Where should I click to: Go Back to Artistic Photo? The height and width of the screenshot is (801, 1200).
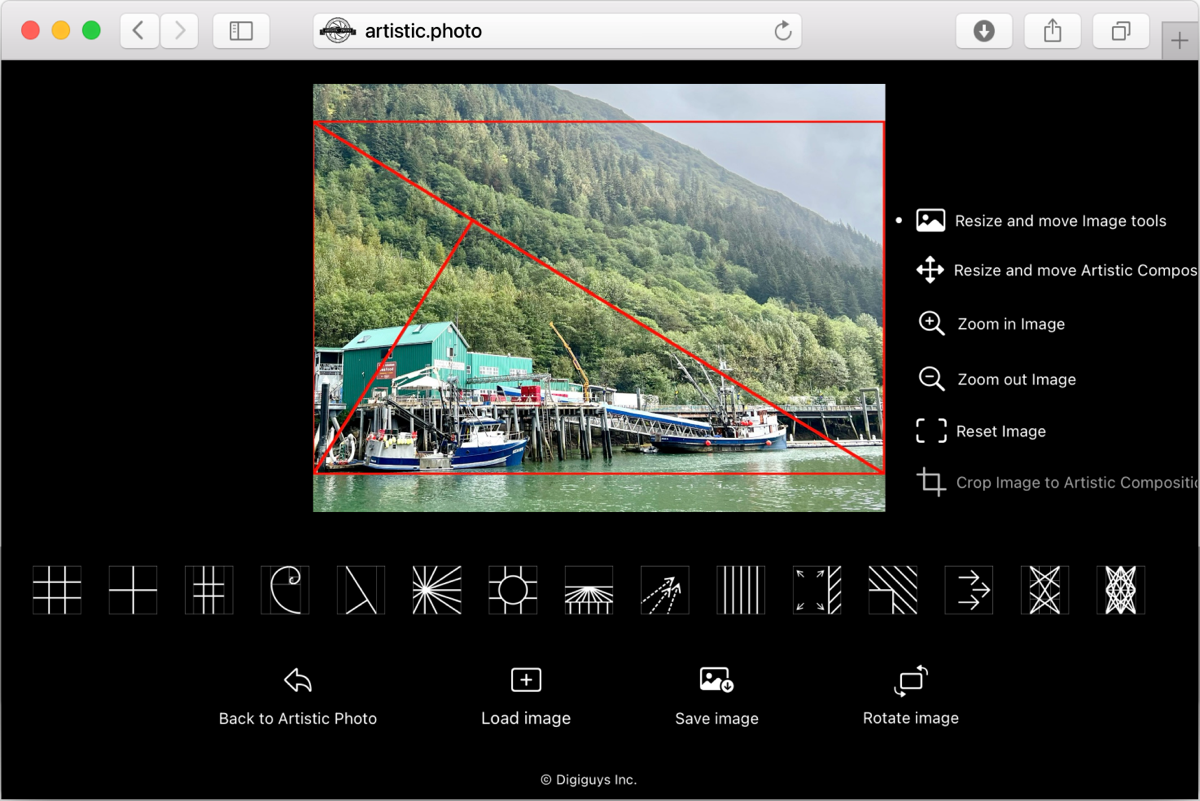pyautogui.click(x=297, y=695)
